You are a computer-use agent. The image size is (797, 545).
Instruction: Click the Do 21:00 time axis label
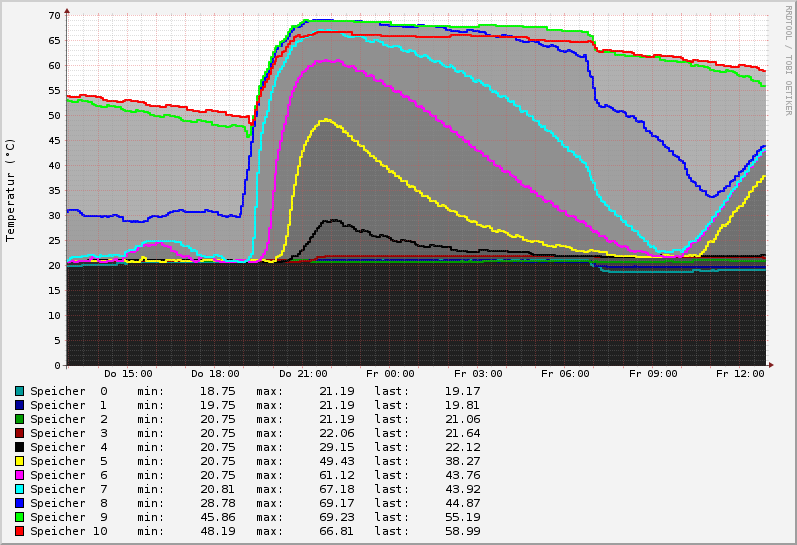[303, 374]
